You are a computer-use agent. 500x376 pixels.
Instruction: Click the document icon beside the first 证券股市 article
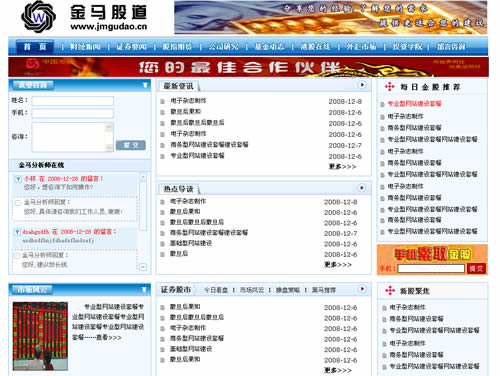point(163,307)
